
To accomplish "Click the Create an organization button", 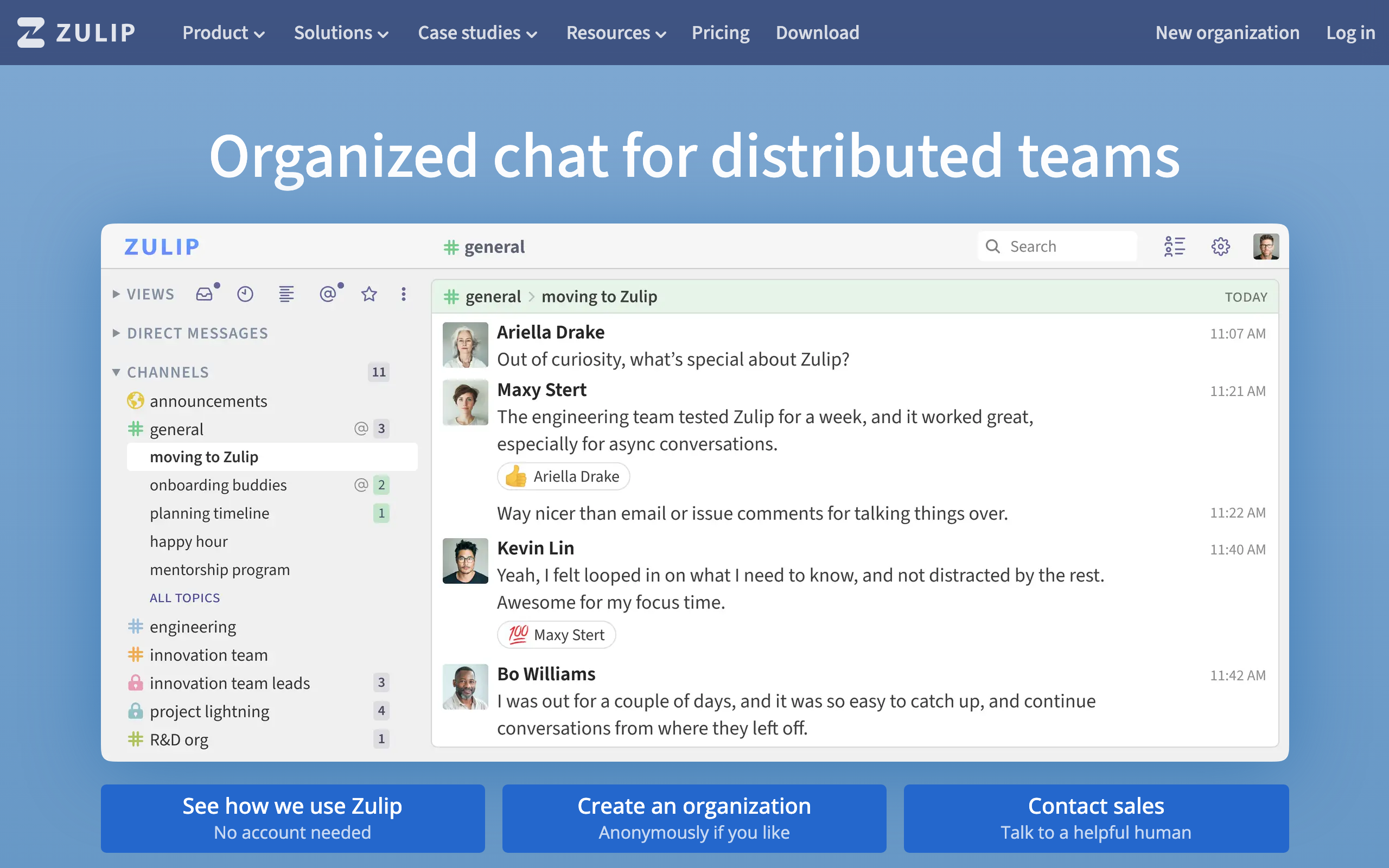I will (694, 818).
